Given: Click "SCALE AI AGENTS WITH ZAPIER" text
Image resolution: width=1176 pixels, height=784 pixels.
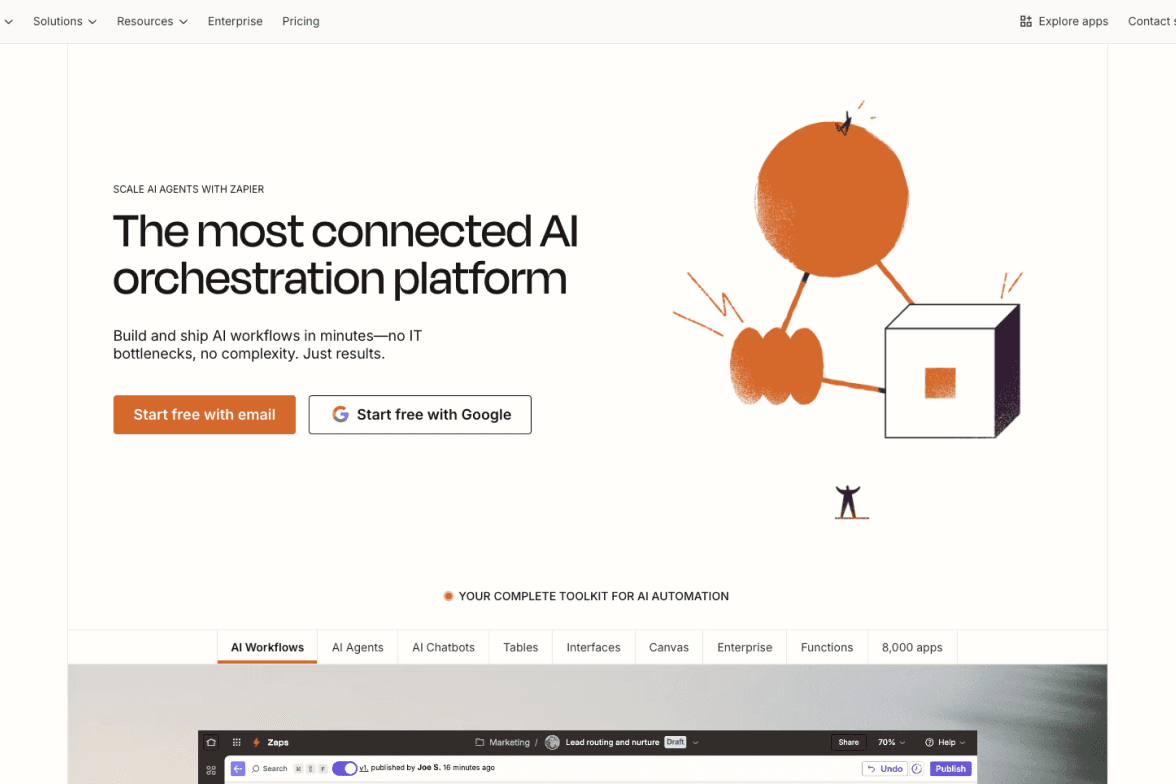Looking at the screenshot, I should click(188, 189).
